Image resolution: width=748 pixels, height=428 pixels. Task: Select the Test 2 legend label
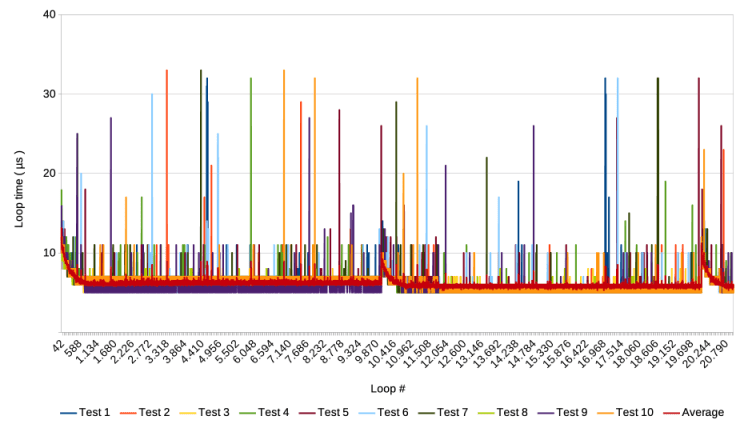[154, 411]
